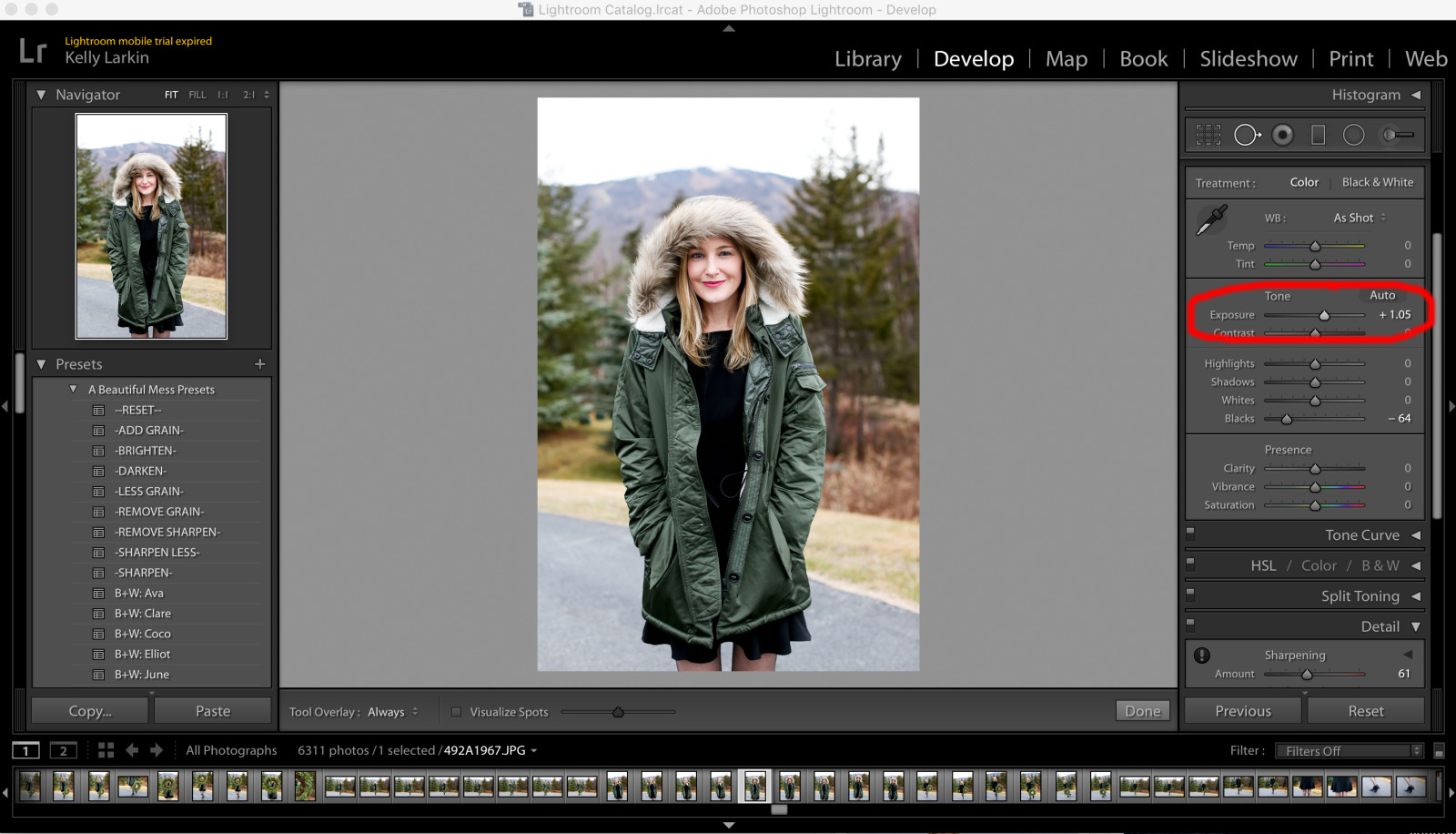Click the Grid view icon above the filmstrip
Viewport: 1456px width, 834px height.
(x=106, y=750)
